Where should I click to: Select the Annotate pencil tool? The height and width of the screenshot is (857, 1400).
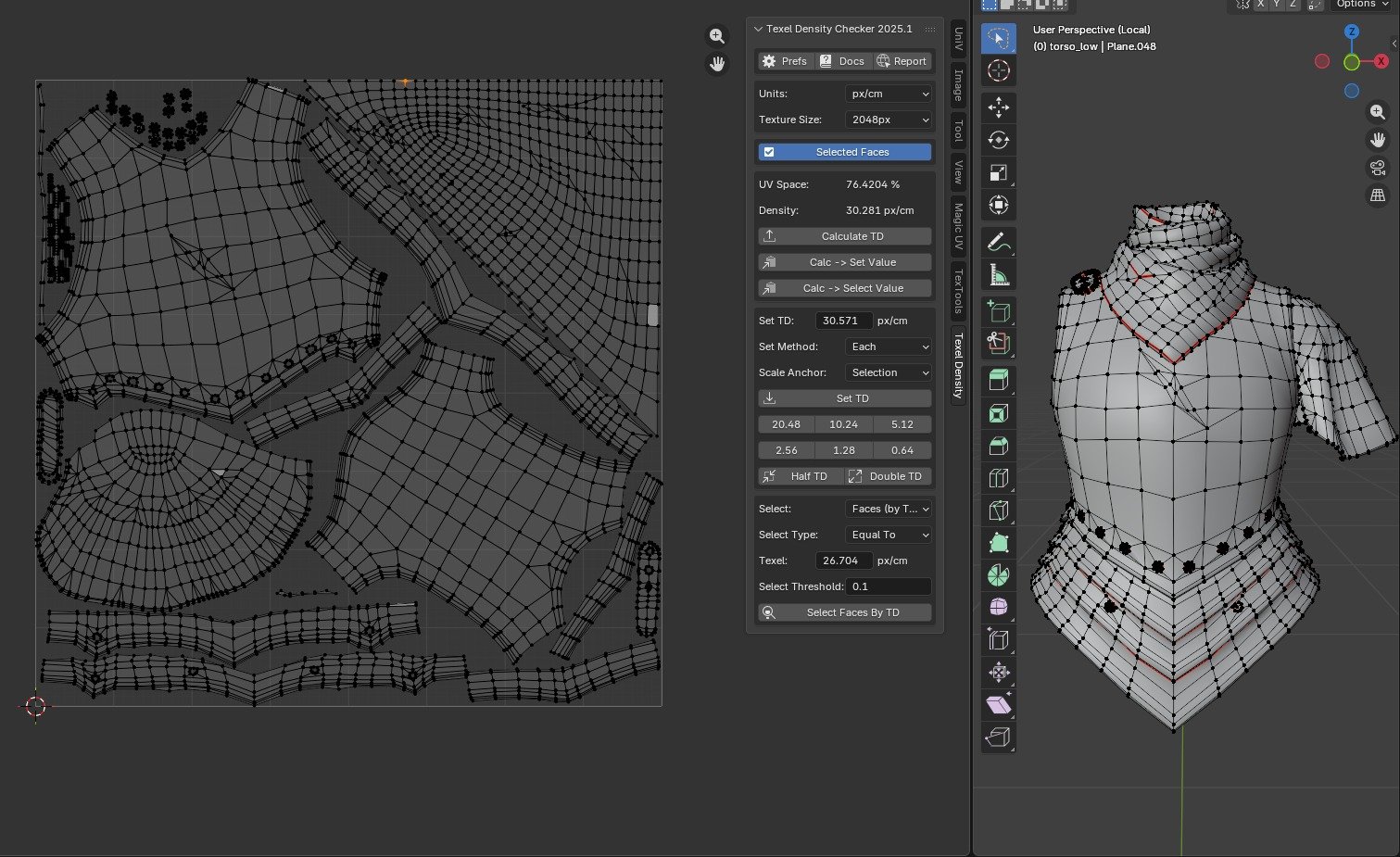pyautogui.click(x=998, y=243)
